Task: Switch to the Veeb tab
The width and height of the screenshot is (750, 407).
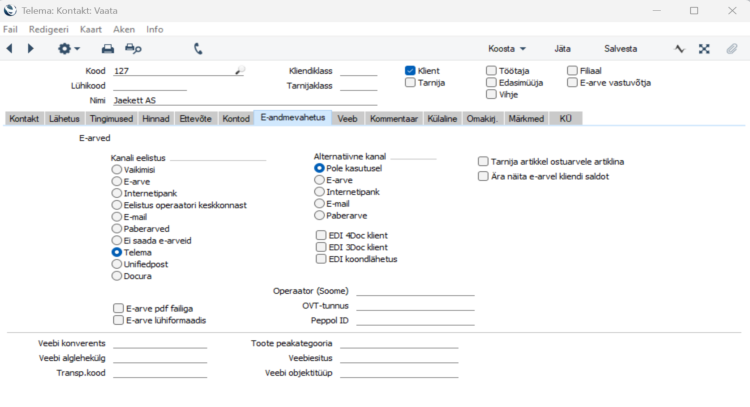Action: pos(347,119)
